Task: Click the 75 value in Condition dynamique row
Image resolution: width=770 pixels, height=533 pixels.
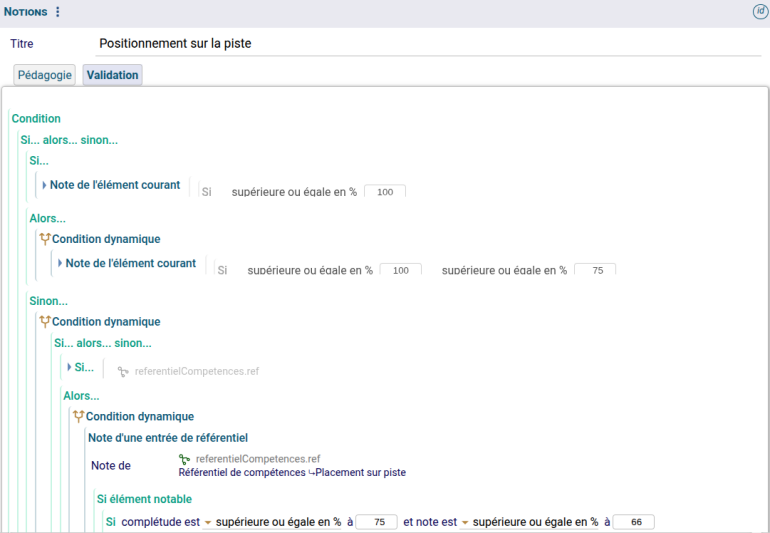Action: click(595, 270)
